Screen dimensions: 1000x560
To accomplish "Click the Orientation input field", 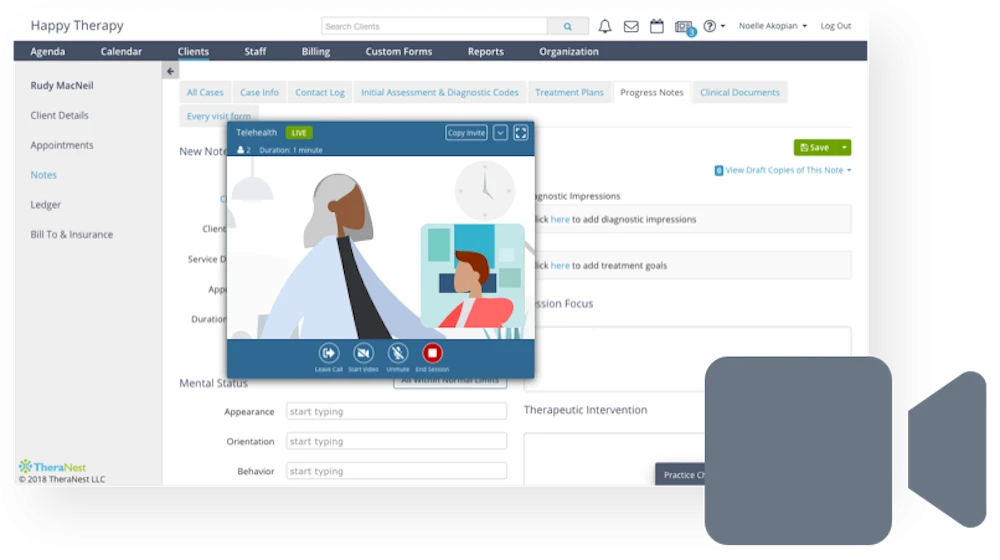I will [397, 441].
